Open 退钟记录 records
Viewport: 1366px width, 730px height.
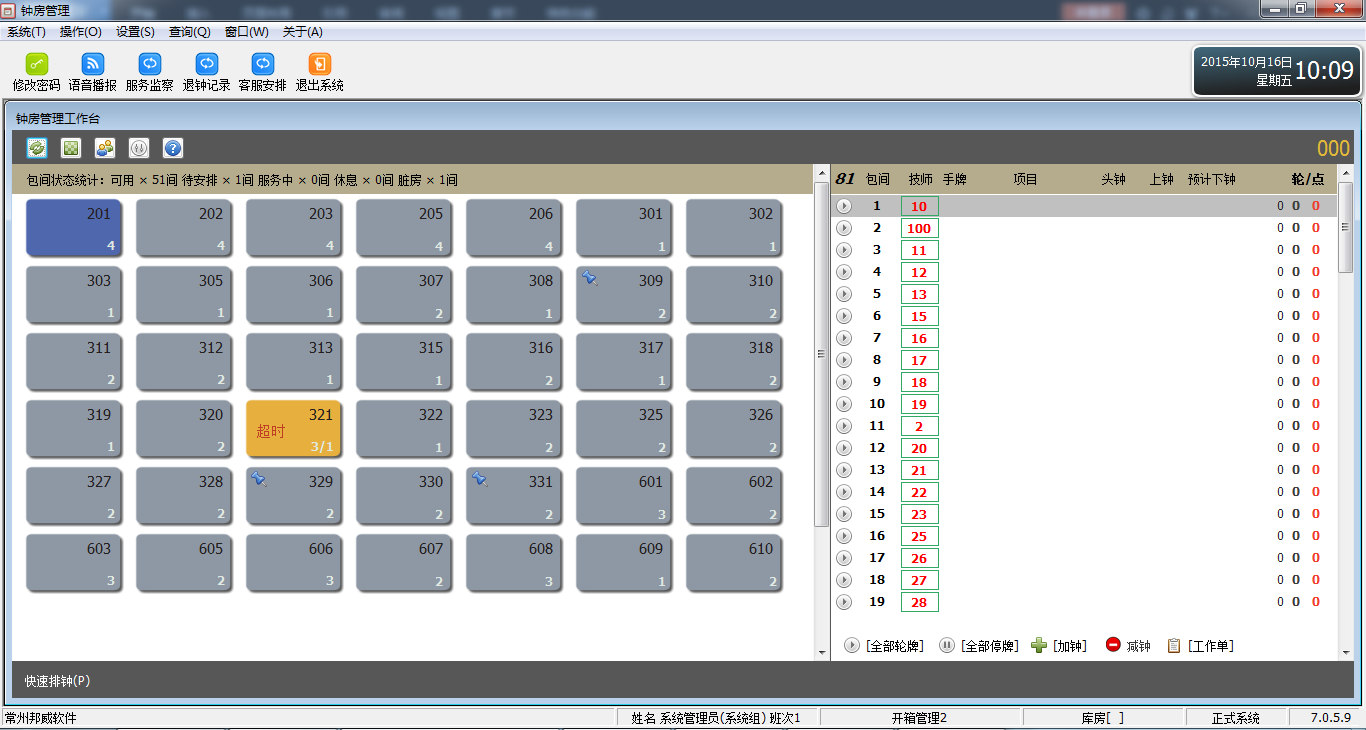[x=206, y=64]
